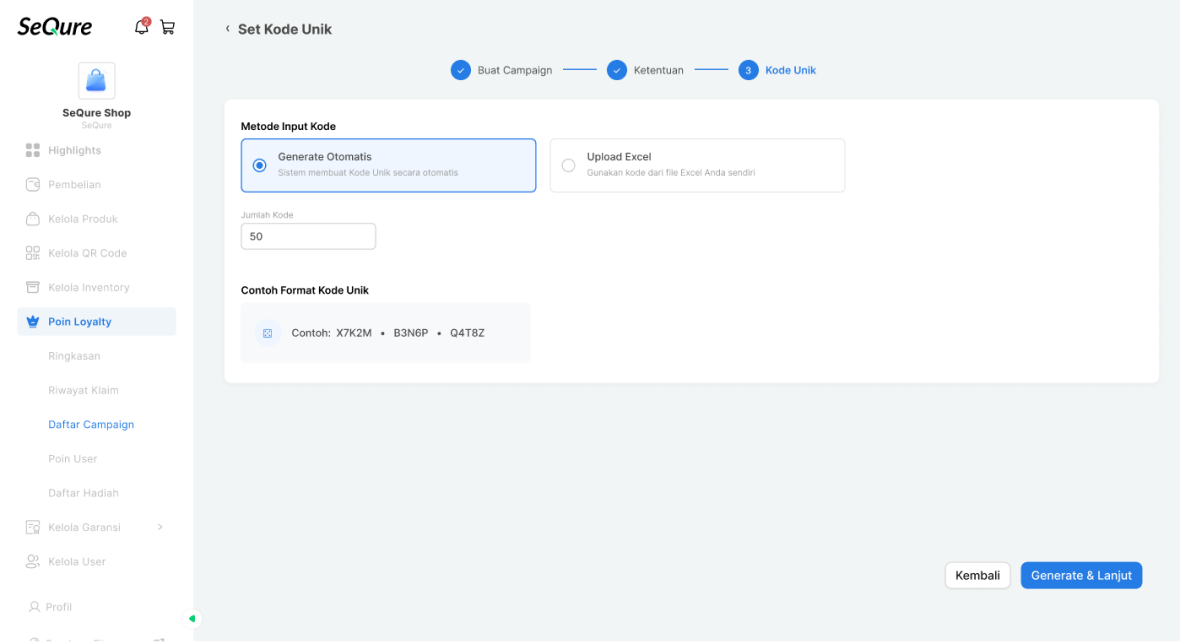Click the example code X7K2M
This screenshot has width=1180, height=642.
[x=354, y=333]
